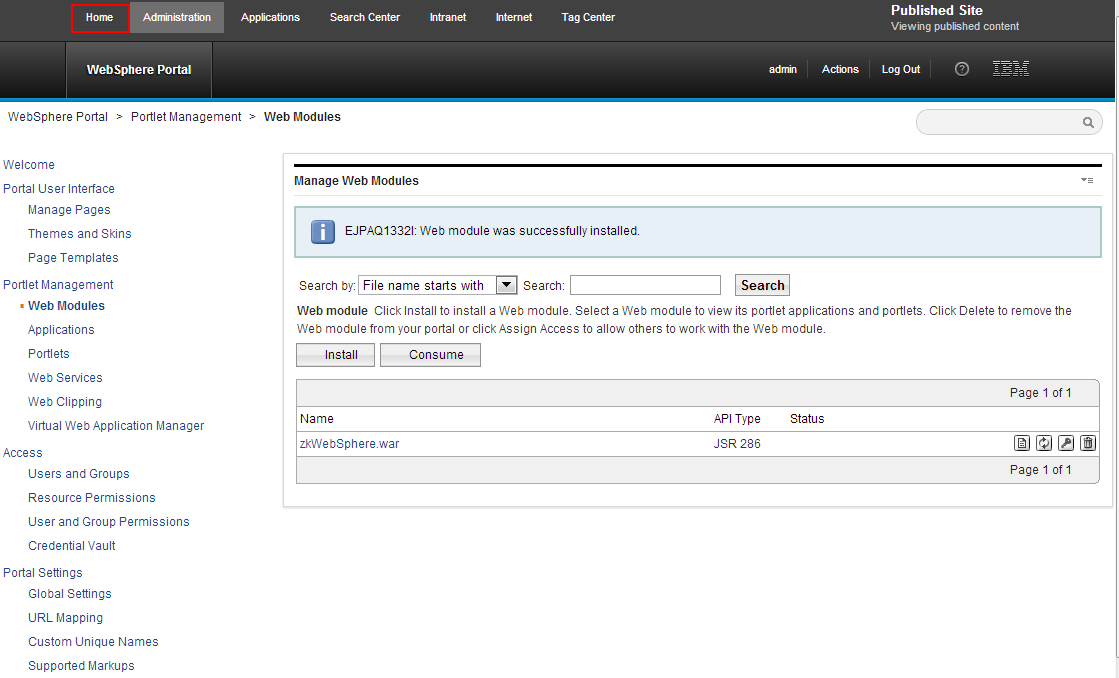Open User and Group Permissions
Viewport: 1119px width, 678px height.
[x=108, y=522]
